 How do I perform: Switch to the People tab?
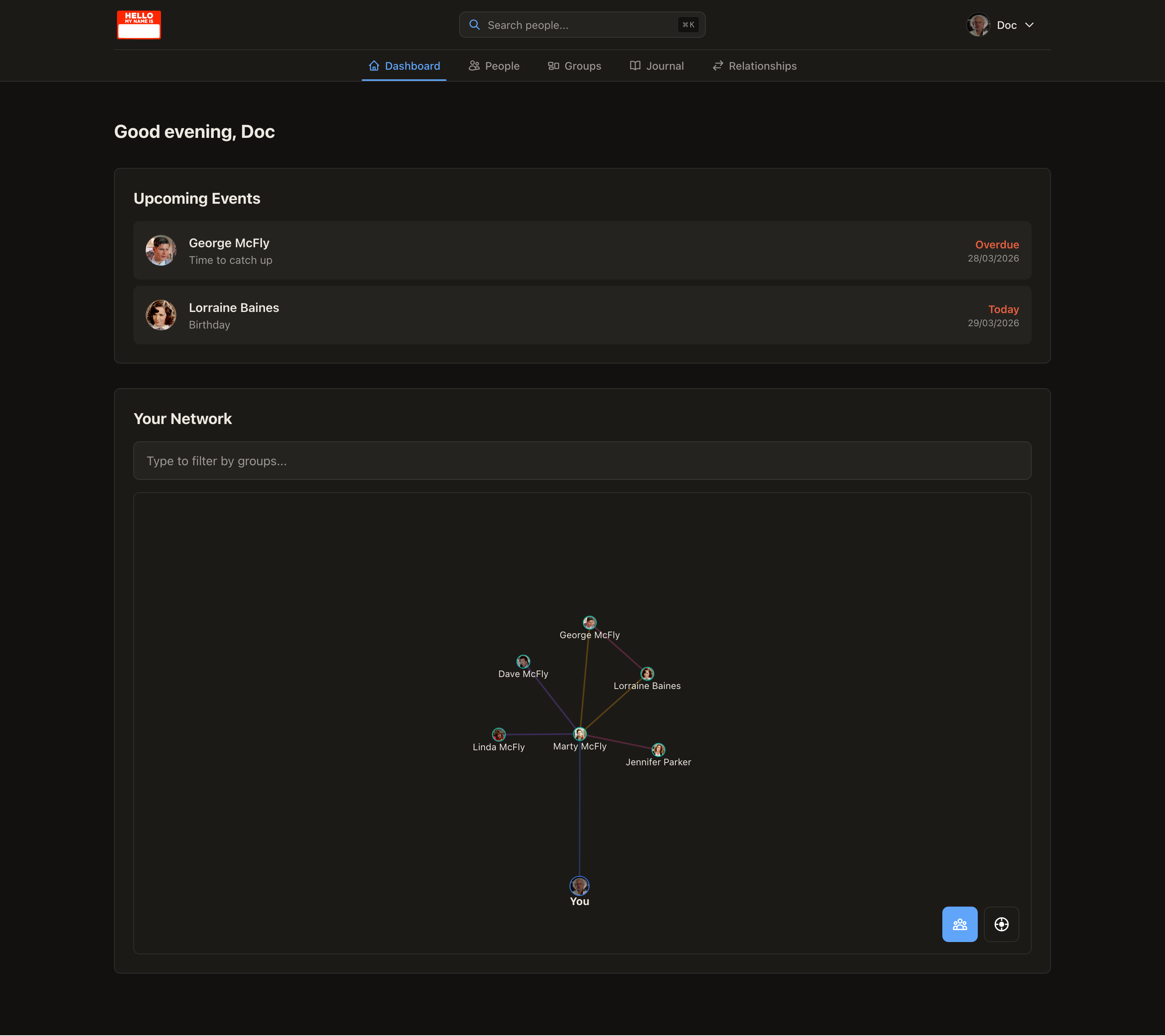[494, 66]
